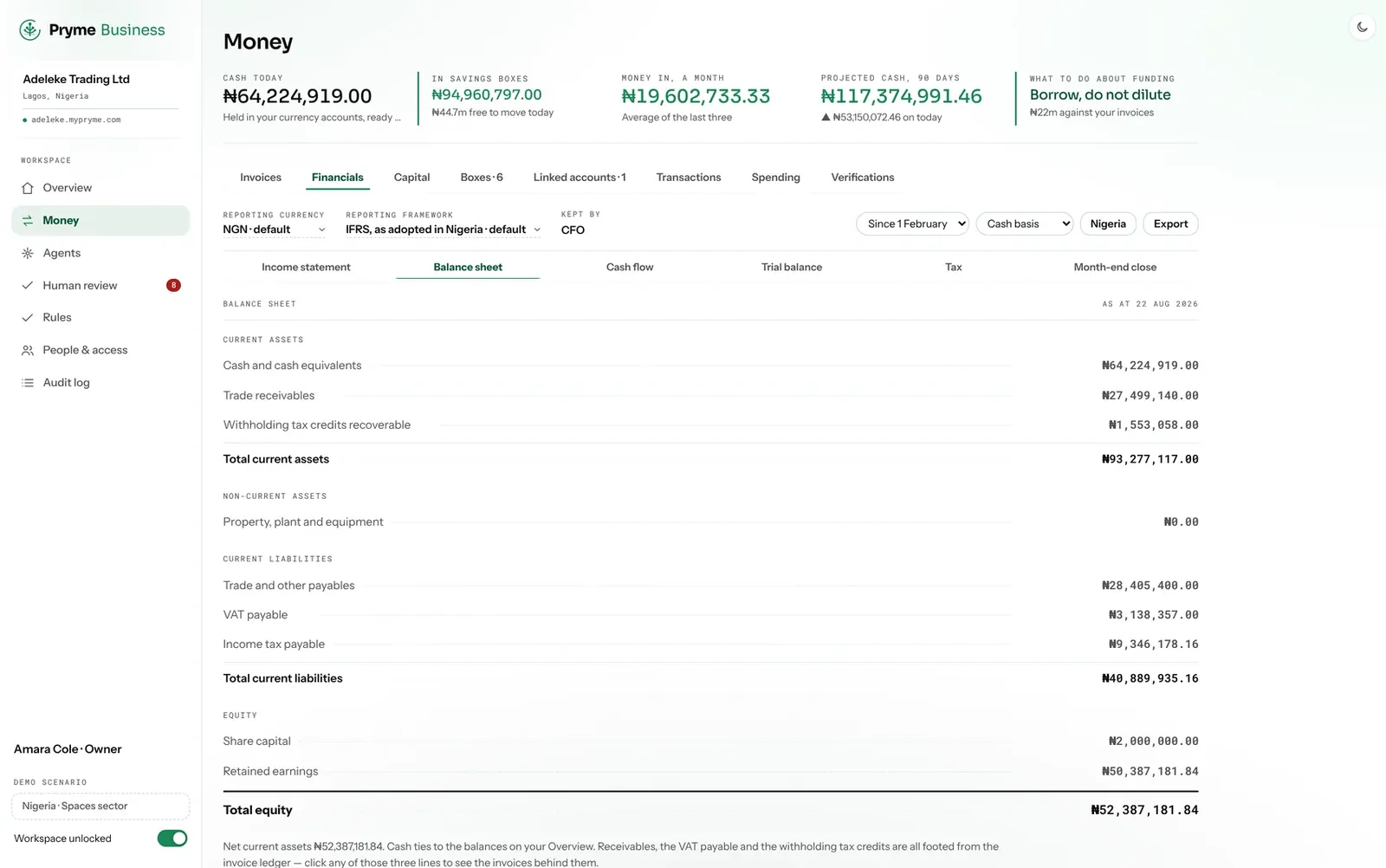Open the Boxes 6 tab

pyautogui.click(x=482, y=178)
